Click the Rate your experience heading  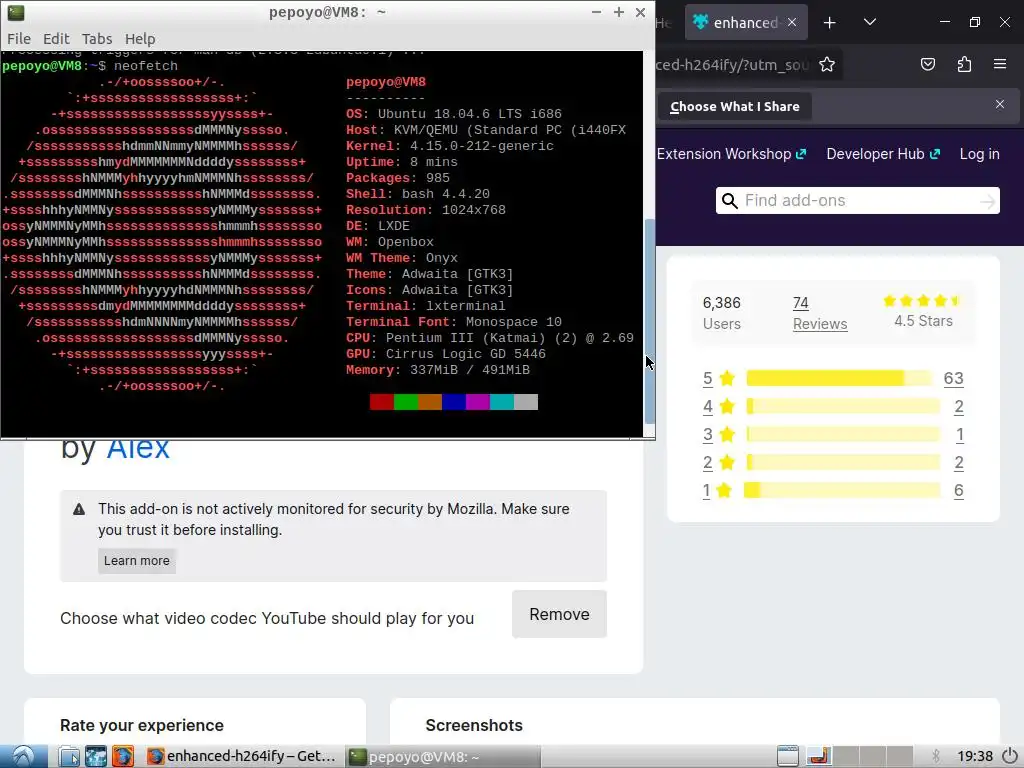click(x=142, y=725)
